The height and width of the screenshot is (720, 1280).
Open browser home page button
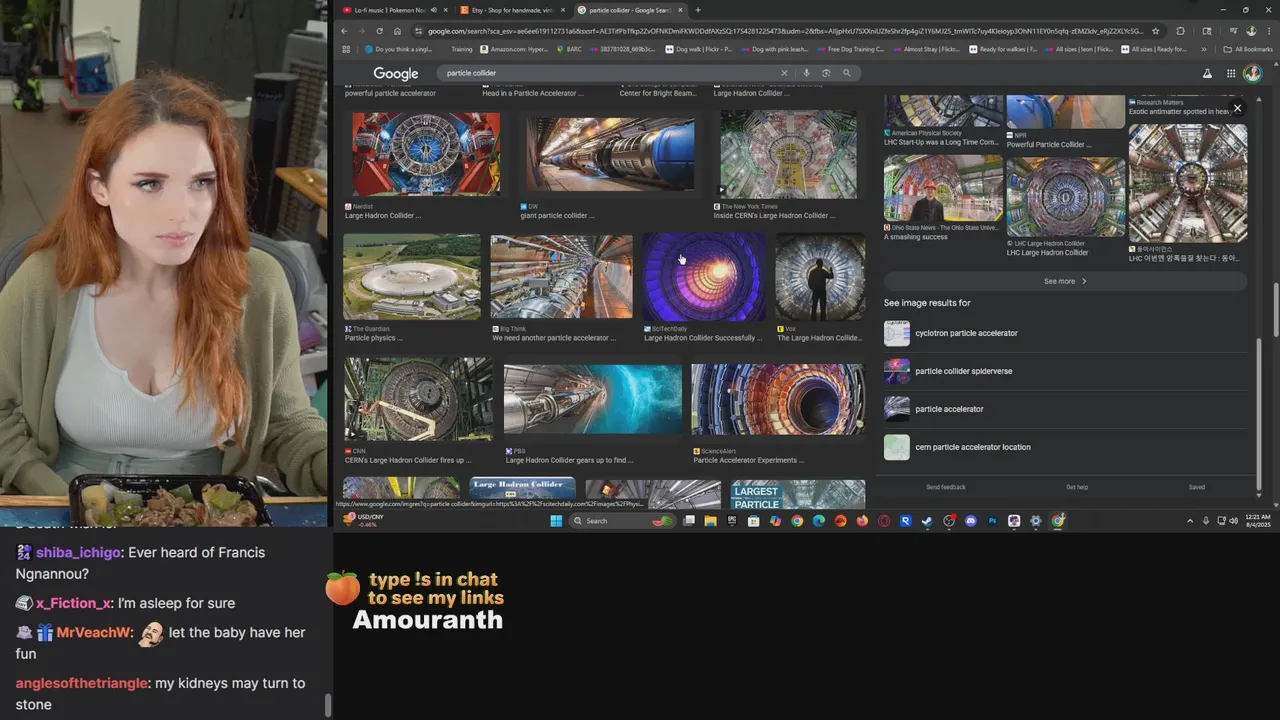[x=397, y=31]
